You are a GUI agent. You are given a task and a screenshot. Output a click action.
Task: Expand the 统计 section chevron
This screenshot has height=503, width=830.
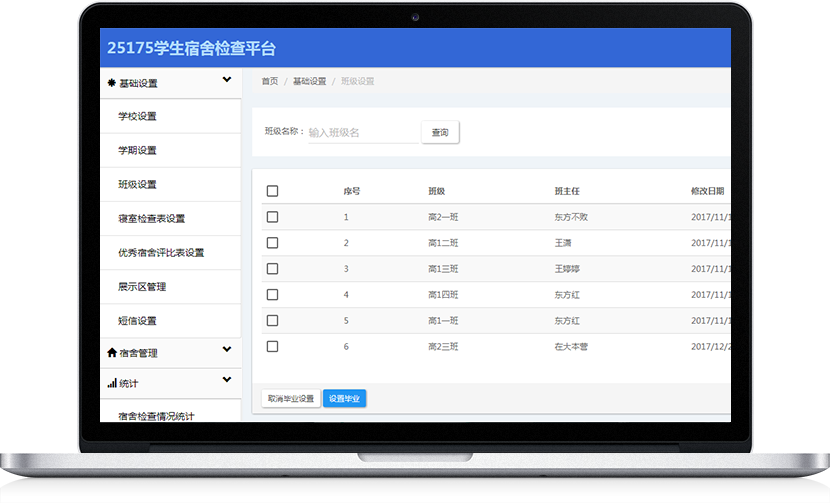coord(227,380)
